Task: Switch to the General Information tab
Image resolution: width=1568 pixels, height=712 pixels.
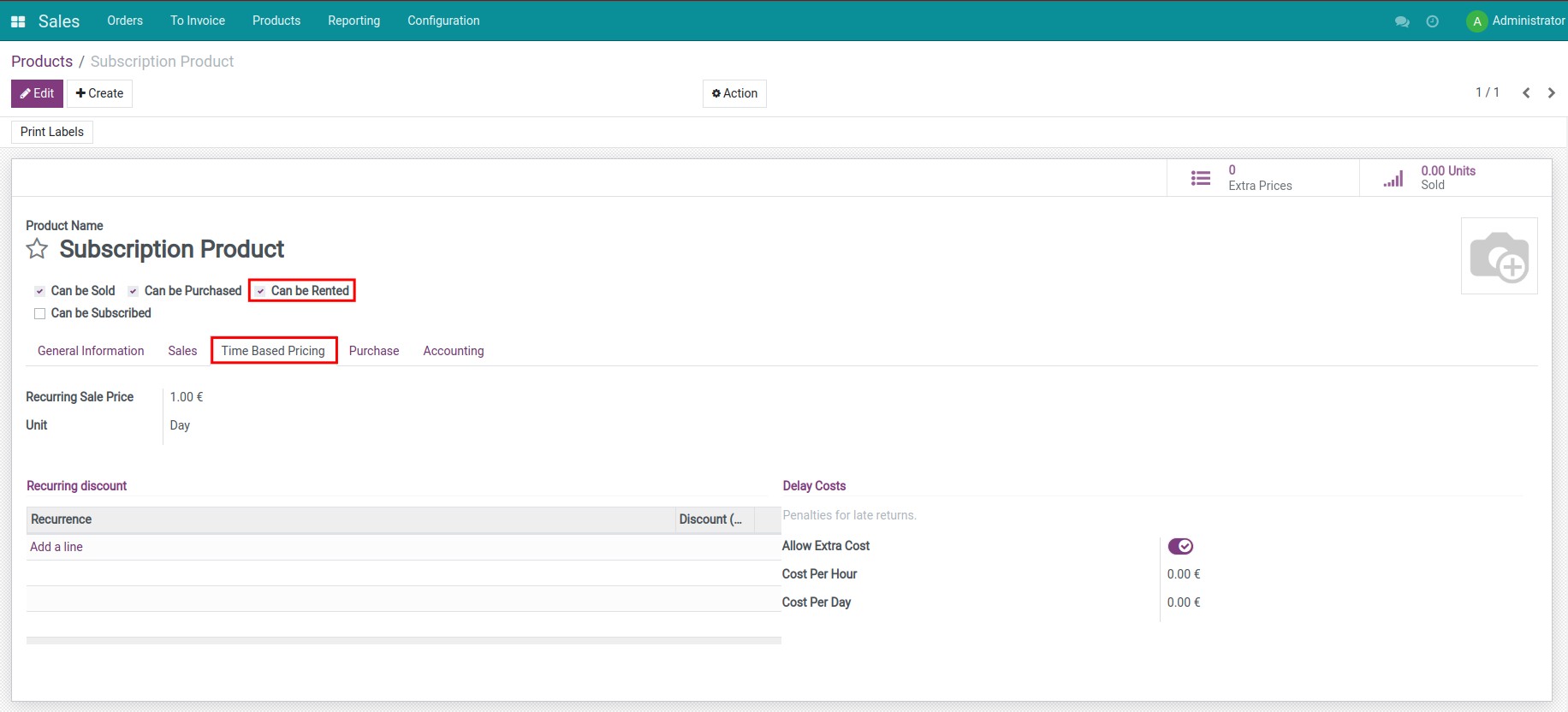Action: (91, 351)
